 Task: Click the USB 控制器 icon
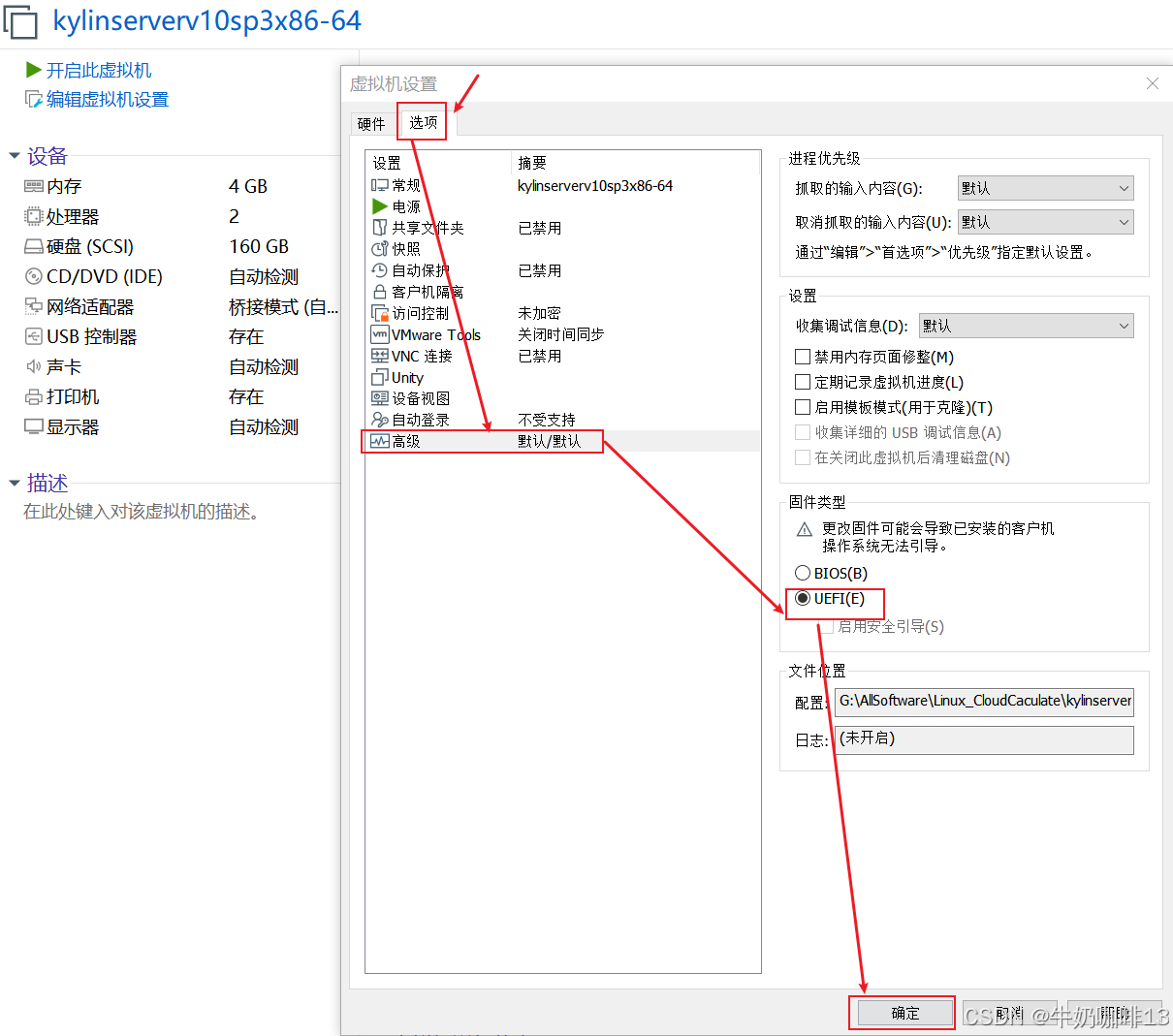pyautogui.click(x=34, y=336)
